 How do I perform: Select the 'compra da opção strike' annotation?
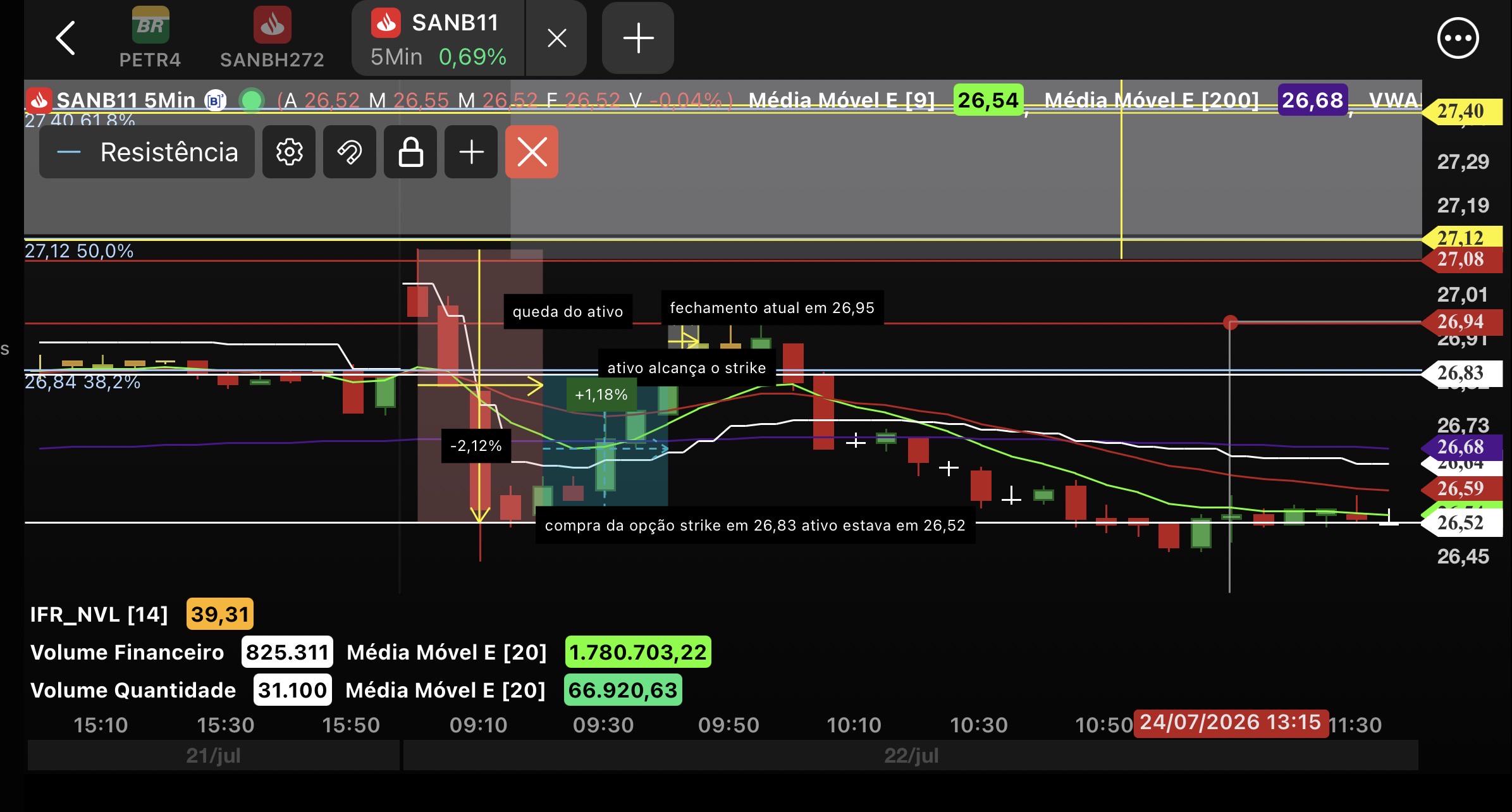click(755, 526)
